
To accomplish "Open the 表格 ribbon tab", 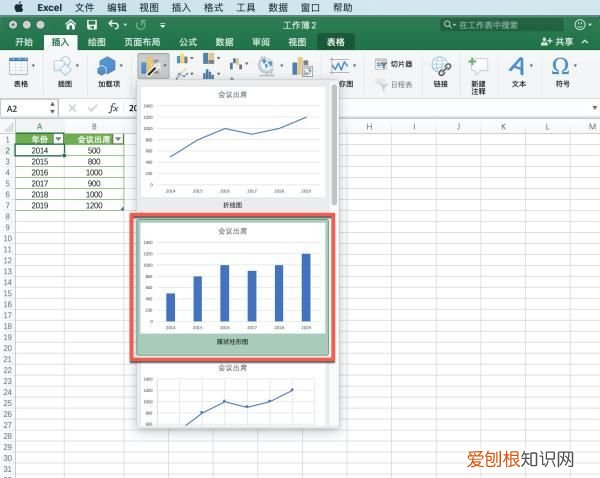I will (x=336, y=42).
